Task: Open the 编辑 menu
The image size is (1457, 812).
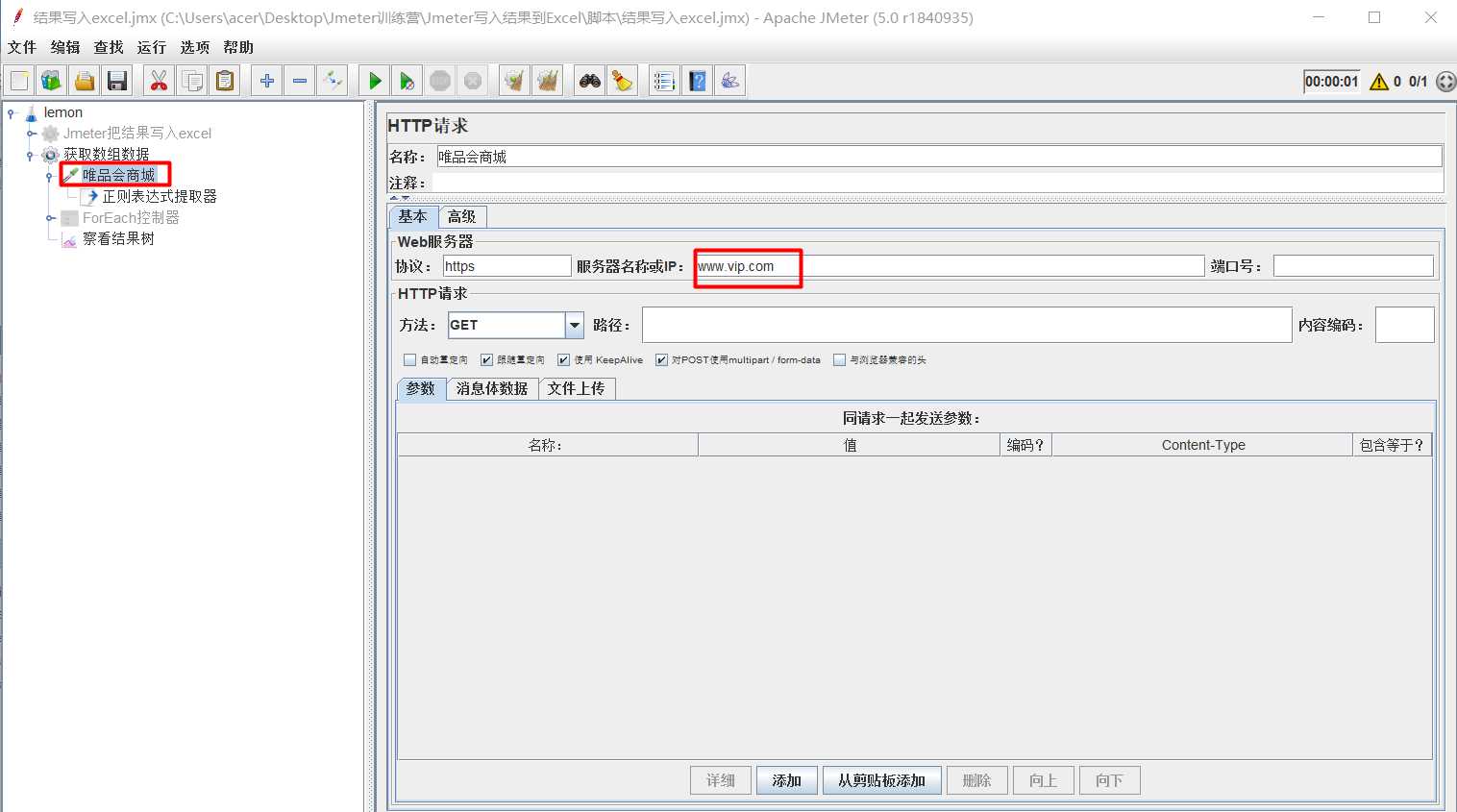Action: pos(65,47)
